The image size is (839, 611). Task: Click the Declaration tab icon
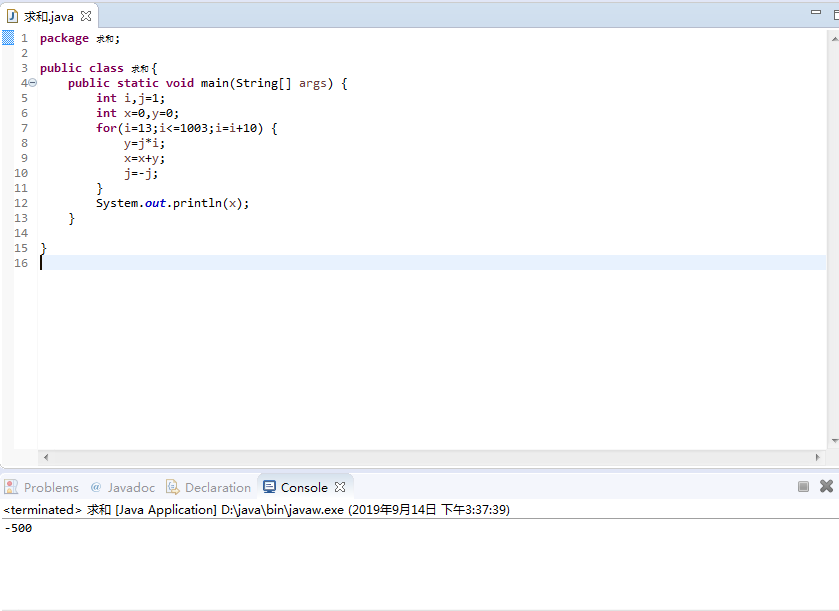pyautogui.click(x=172, y=487)
